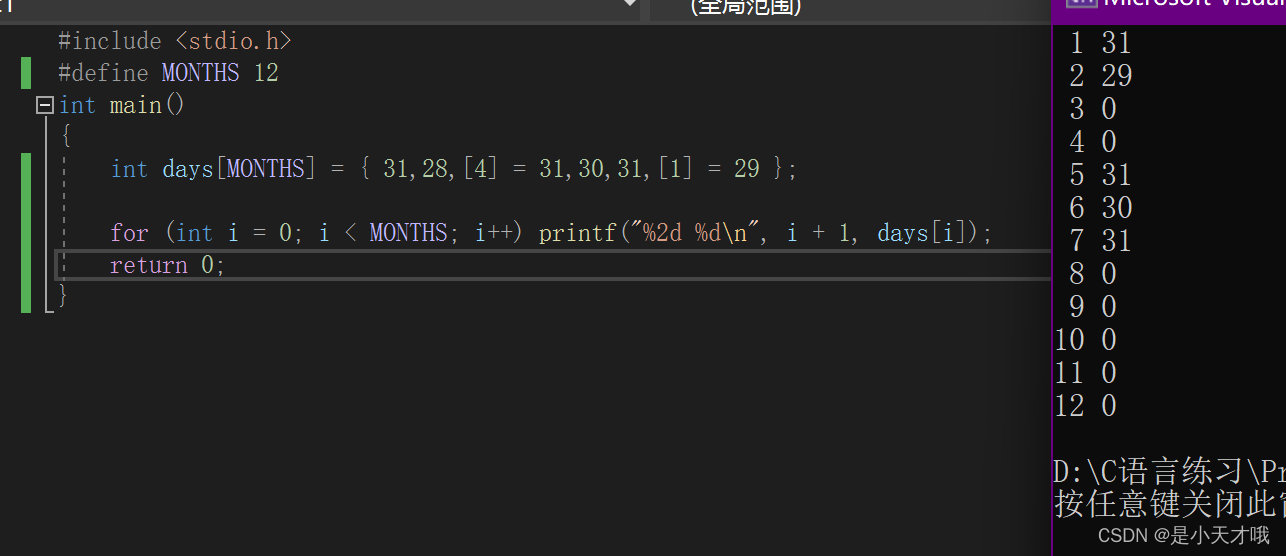This screenshot has height=556, width=1286.
Task: Click the value 12 in #define line
Action: click(266, 73)
